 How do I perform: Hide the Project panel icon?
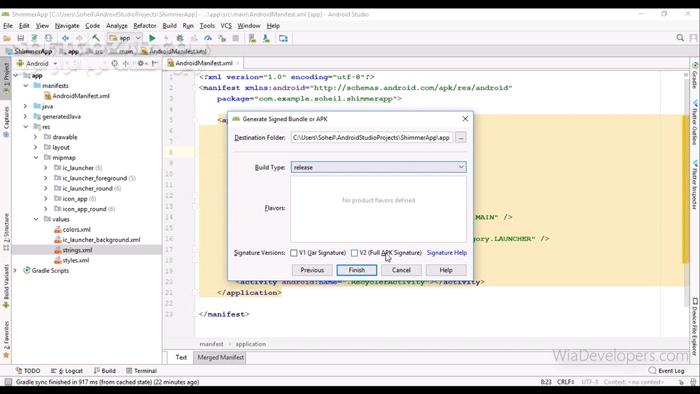(154, 63)
